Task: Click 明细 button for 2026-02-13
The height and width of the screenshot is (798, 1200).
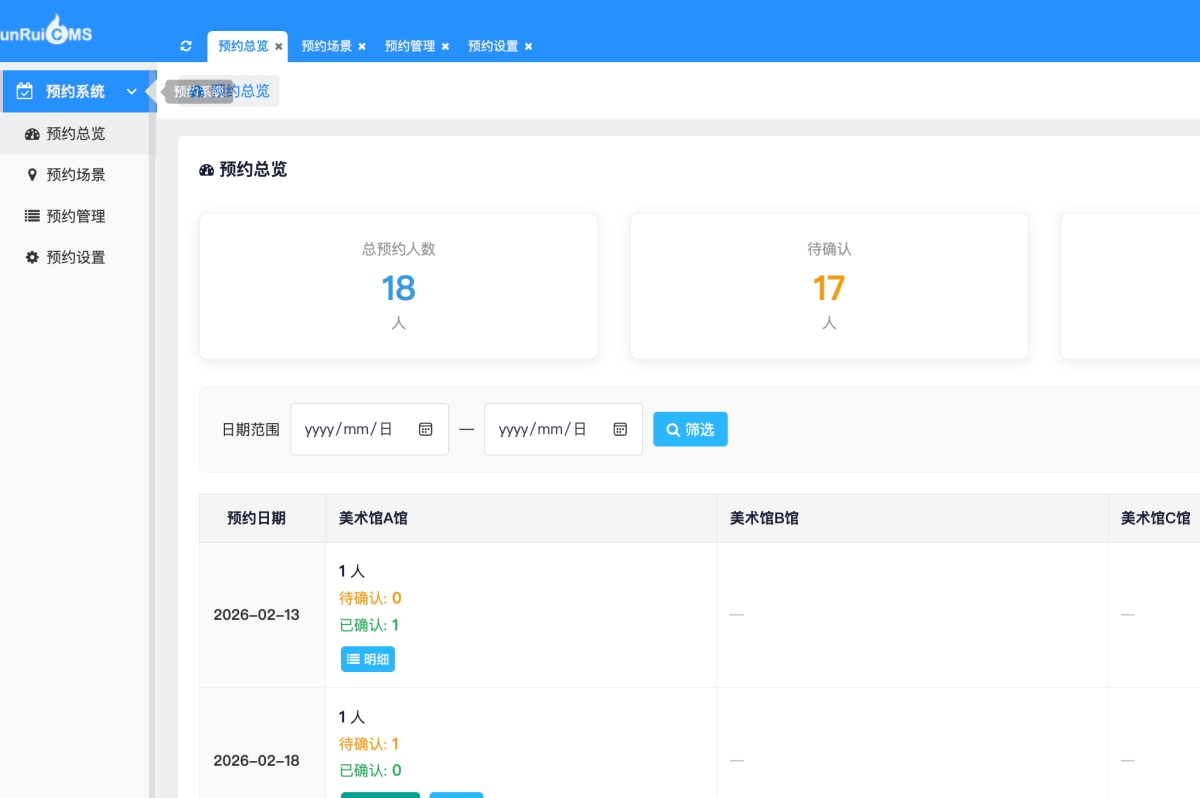Action: point(367,659)
